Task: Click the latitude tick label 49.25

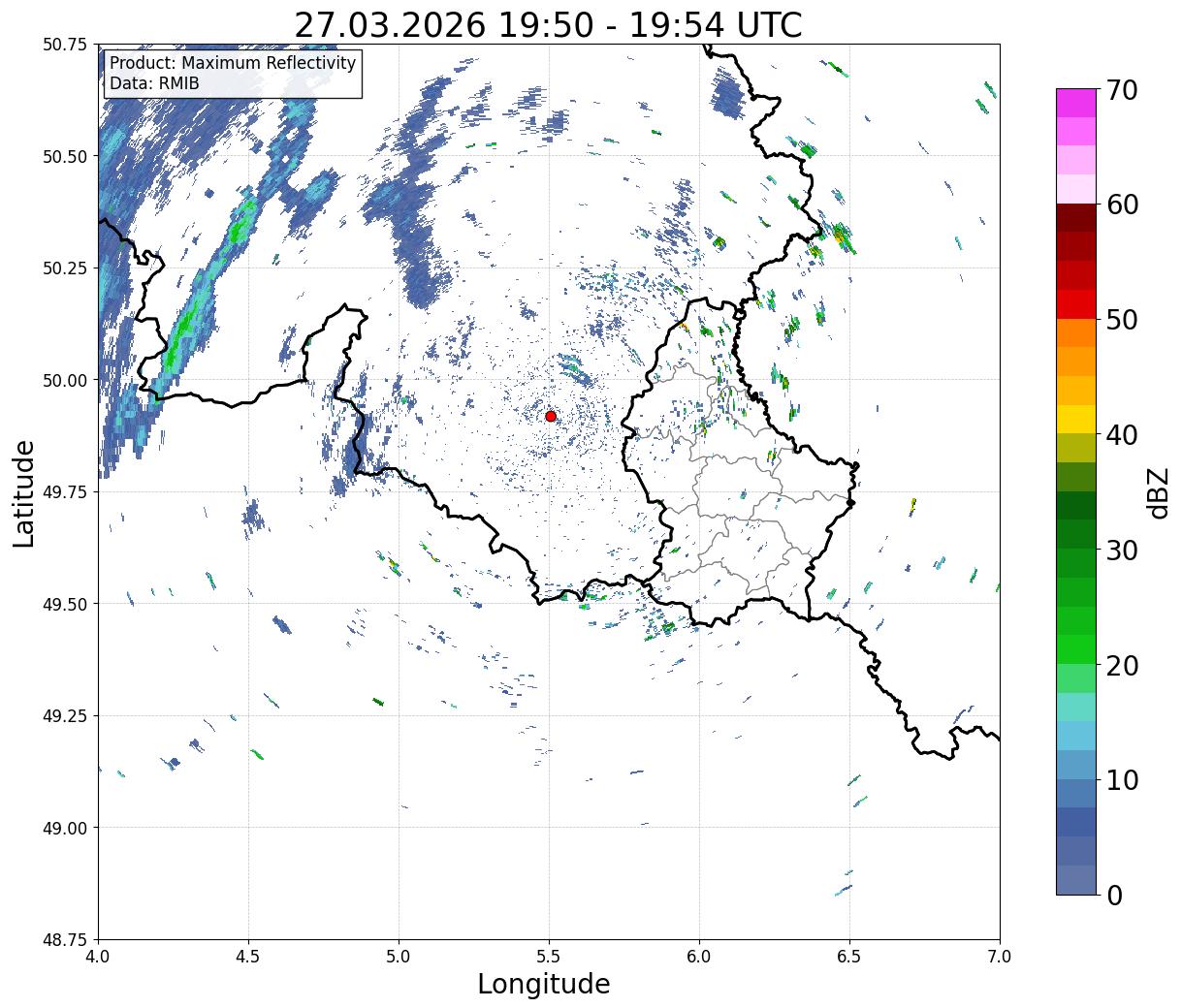Action: point(65,716)
